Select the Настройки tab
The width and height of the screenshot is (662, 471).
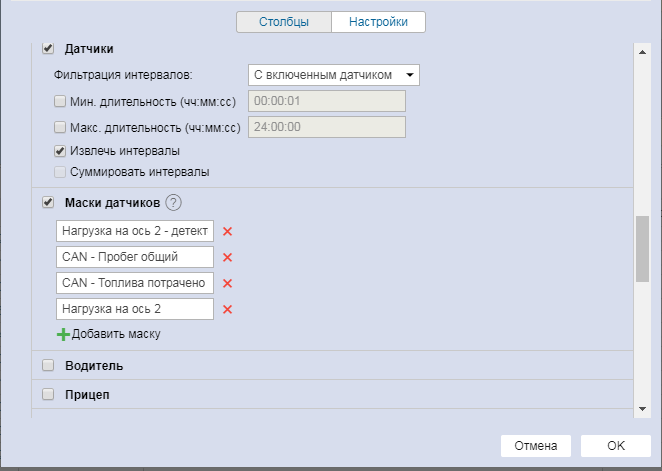(x=378, y=22)
